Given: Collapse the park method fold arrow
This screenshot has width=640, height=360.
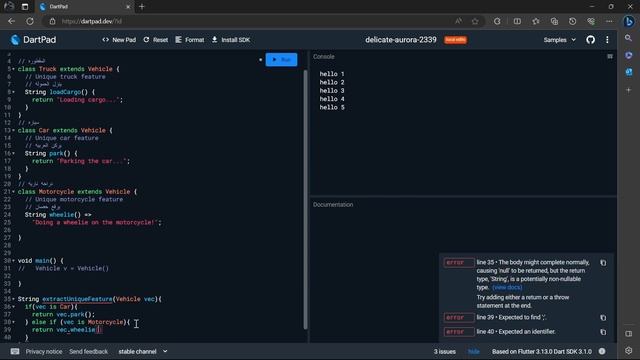Looking at the screenshot, I should click(x=13, y=153).
